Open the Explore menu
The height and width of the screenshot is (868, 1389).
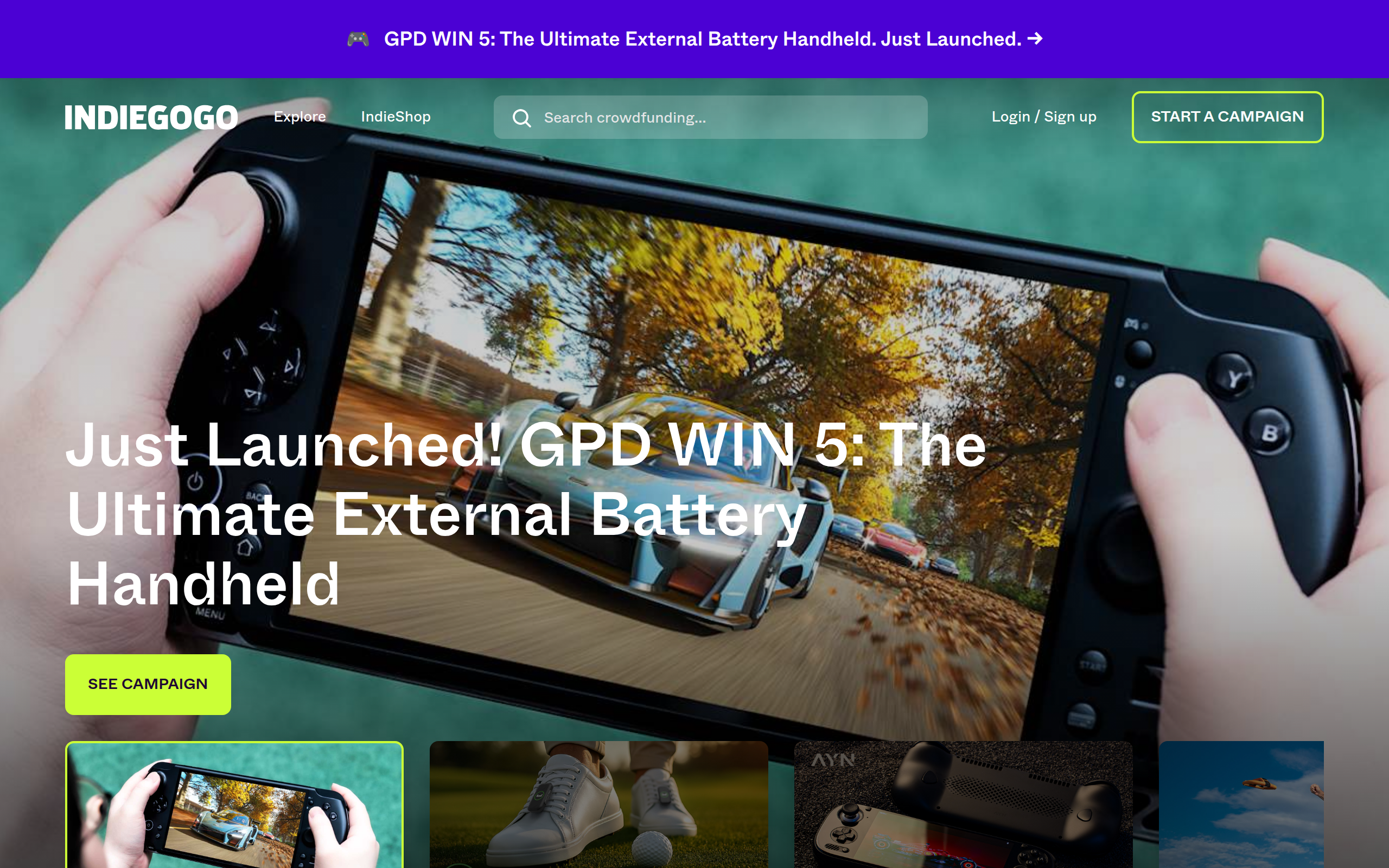pyautogui.click(x=300, y=117)
